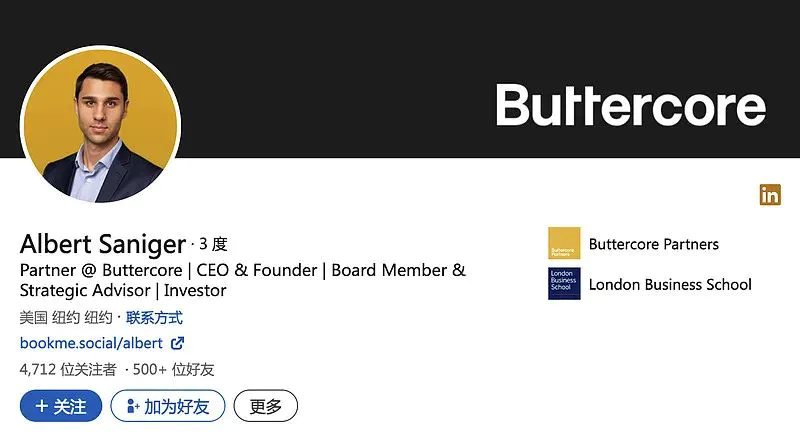The image size is (800, 439).
Task: Click the white Buttercore banner logo
Action: coord(630,105)
